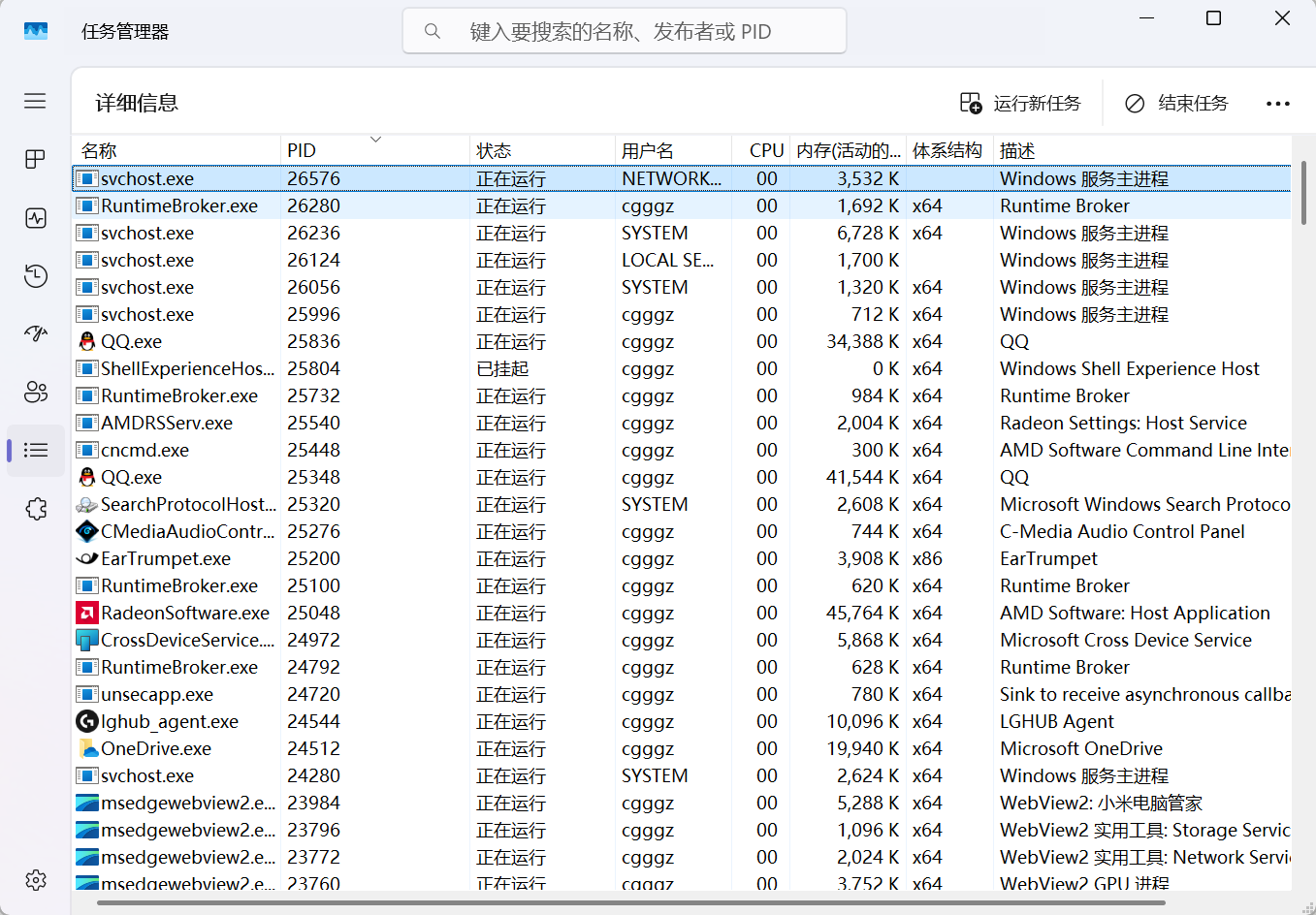Select svchost.exe row with PID 26576
The width and height of the screenshot is (1316, 915).
[682, 178]
